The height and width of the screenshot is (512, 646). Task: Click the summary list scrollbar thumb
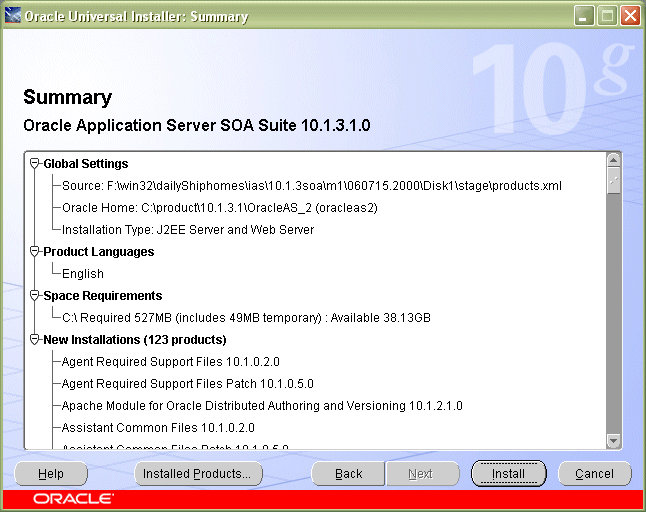tap(613, 180)
